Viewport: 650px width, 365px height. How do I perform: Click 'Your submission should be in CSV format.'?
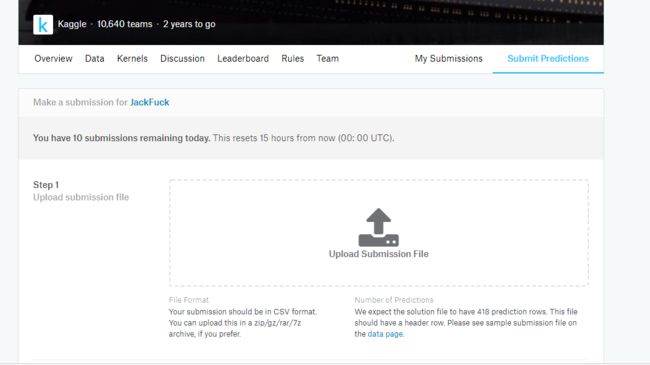243,311
